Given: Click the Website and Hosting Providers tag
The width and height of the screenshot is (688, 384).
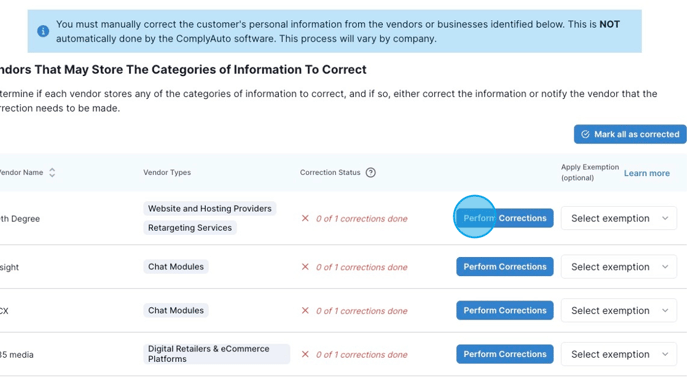Looking at the screenshot, I should coord(210,208).
